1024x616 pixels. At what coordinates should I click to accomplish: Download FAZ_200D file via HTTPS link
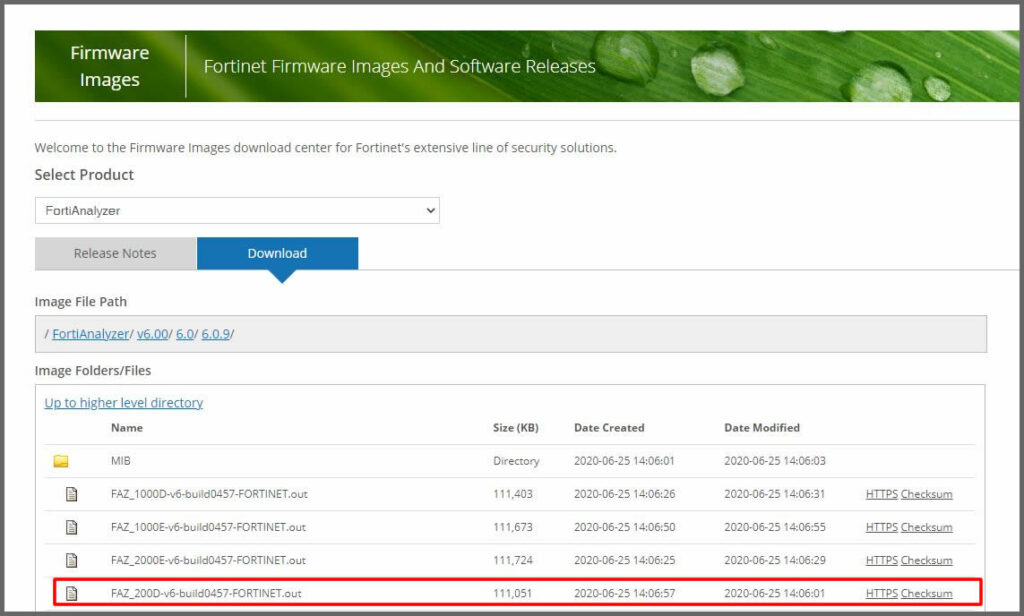click(882, 593)
